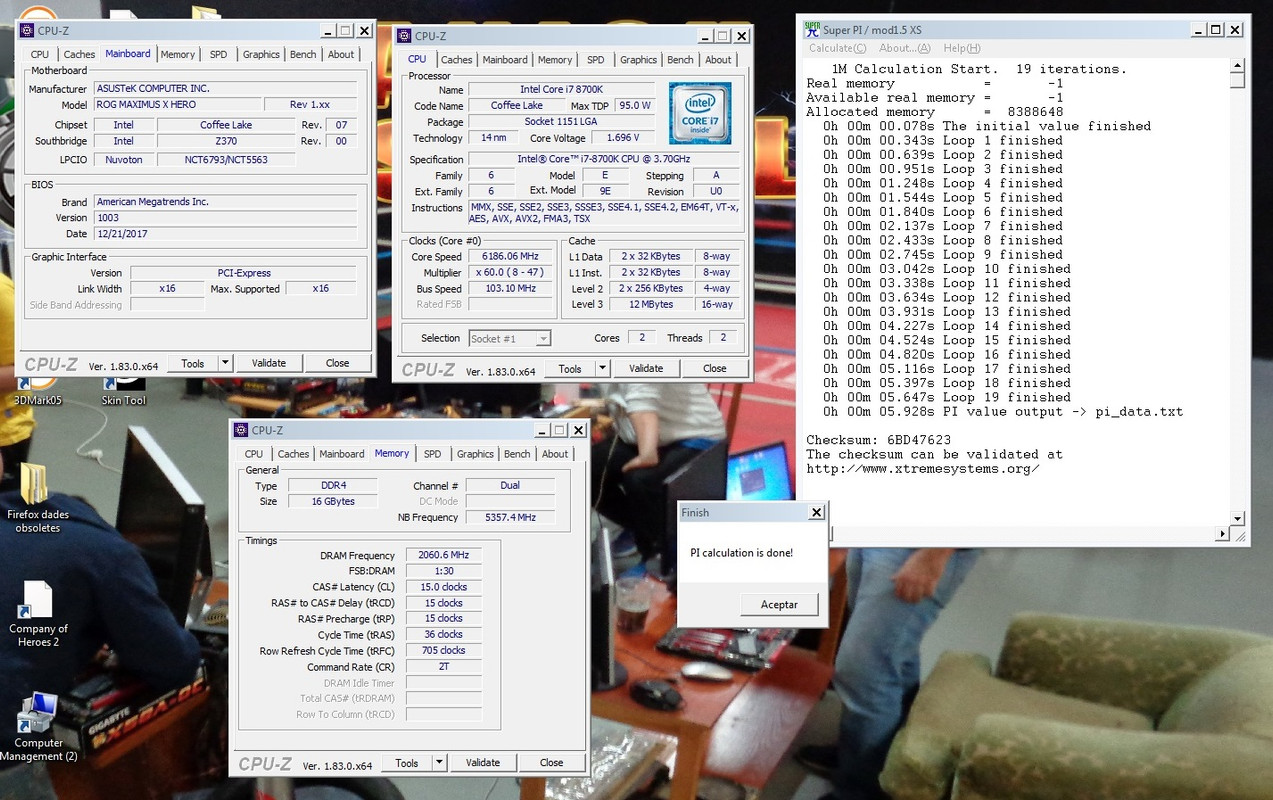Viewport: 1273px width, 800px height.
Task: Click the tRFC 705 clocks value
Action: (x=443, y=651)
